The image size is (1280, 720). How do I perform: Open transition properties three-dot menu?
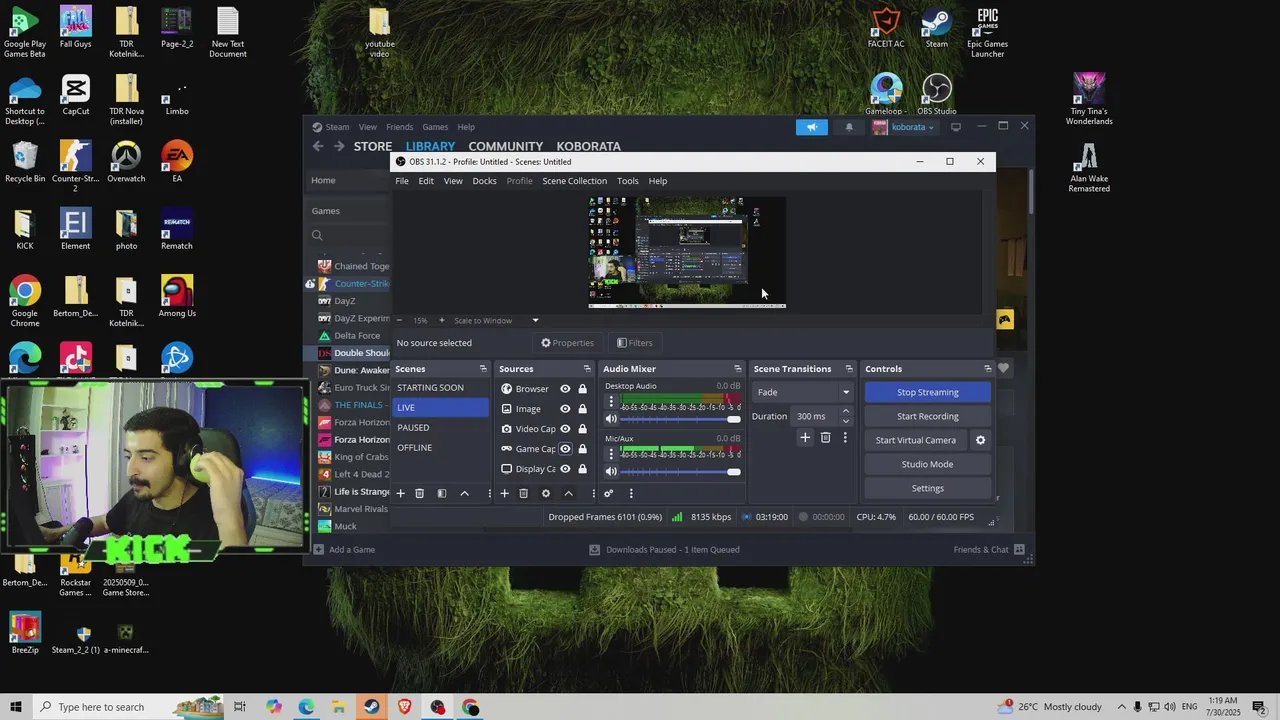pos(845,437)
